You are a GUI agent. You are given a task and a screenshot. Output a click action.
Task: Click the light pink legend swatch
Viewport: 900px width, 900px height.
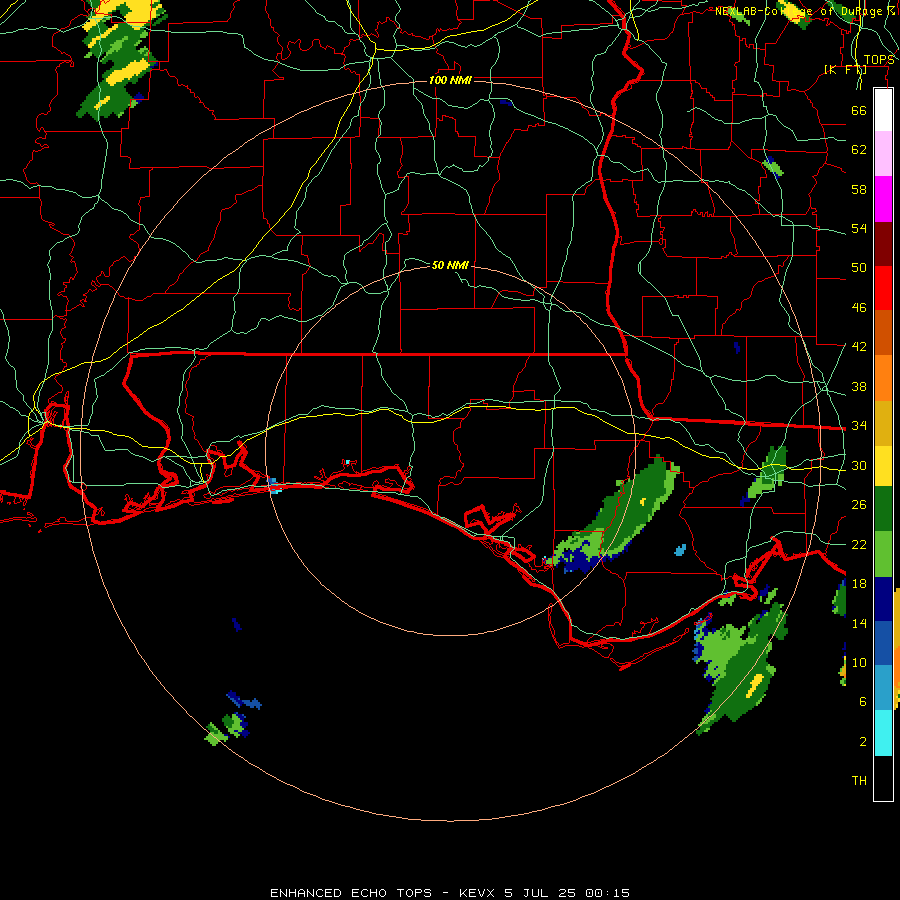pos(883,154)
